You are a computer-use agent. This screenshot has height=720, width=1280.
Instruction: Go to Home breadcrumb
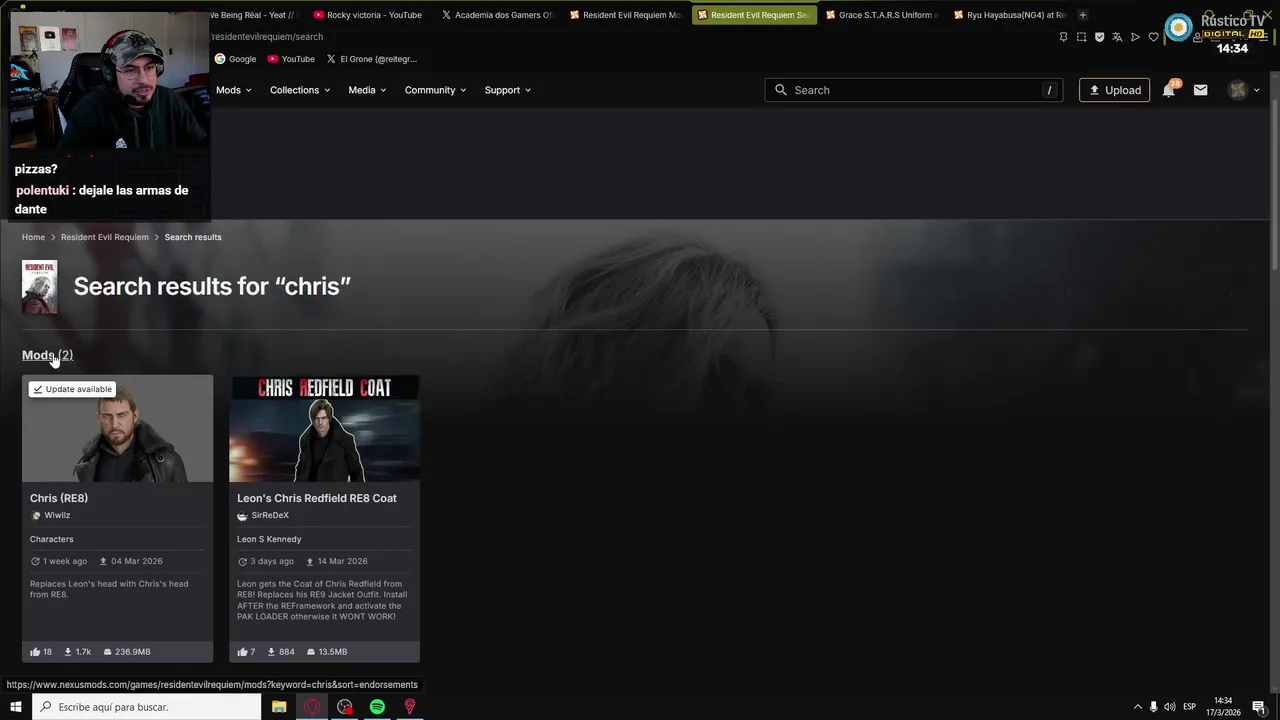click(33, 237)
